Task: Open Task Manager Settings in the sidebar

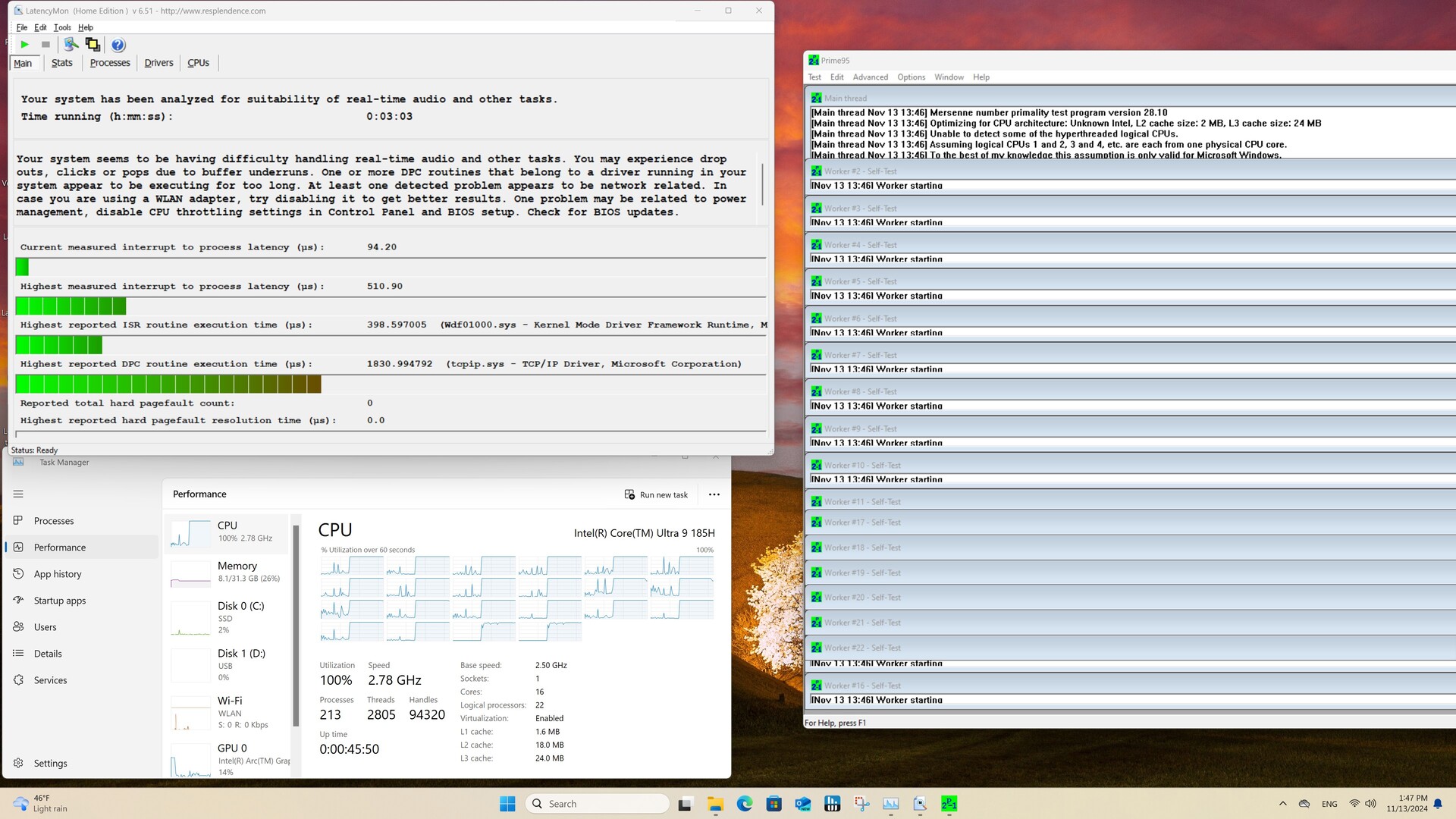Action: click(x=50, y=763)
